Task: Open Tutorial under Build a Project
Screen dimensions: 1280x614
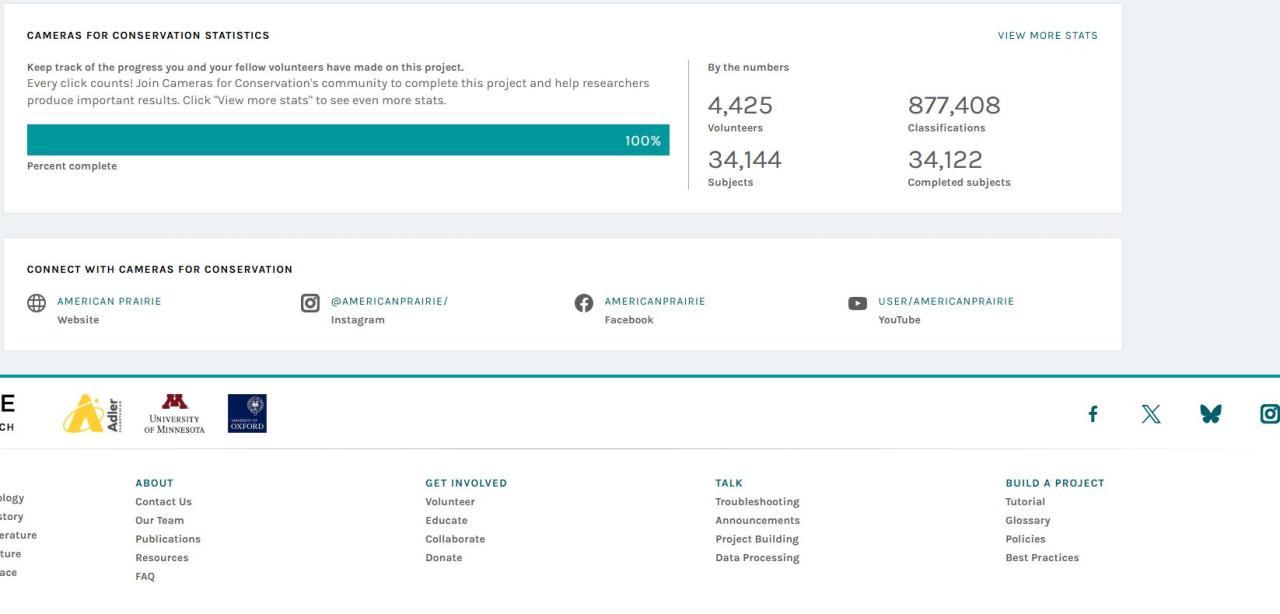Action: click(x=1025, y=502)
